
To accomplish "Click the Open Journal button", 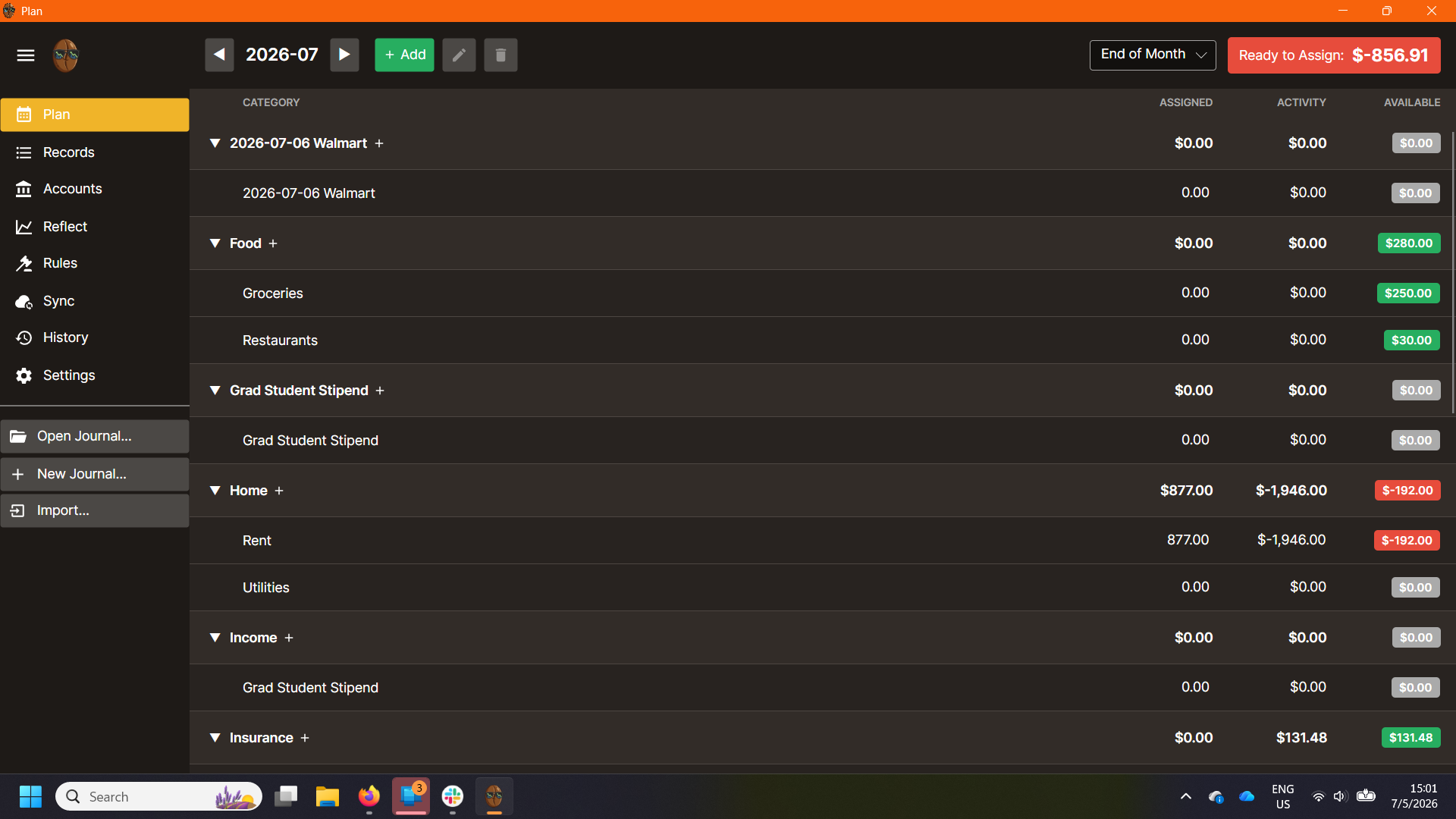I will tap(95, 436).
